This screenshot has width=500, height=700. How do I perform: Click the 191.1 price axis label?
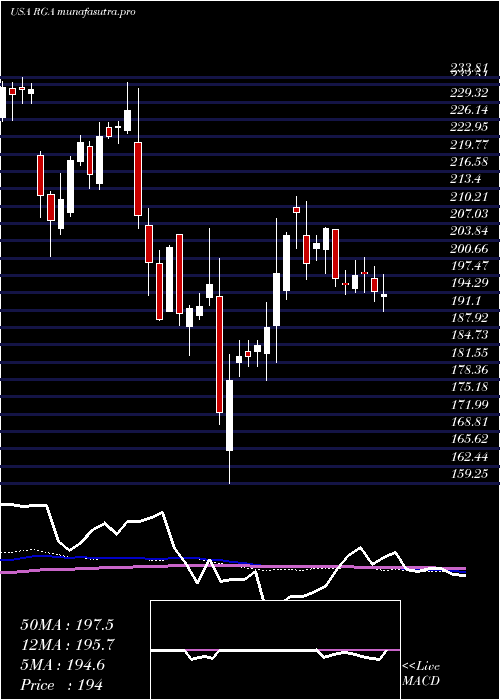(466, 301)
